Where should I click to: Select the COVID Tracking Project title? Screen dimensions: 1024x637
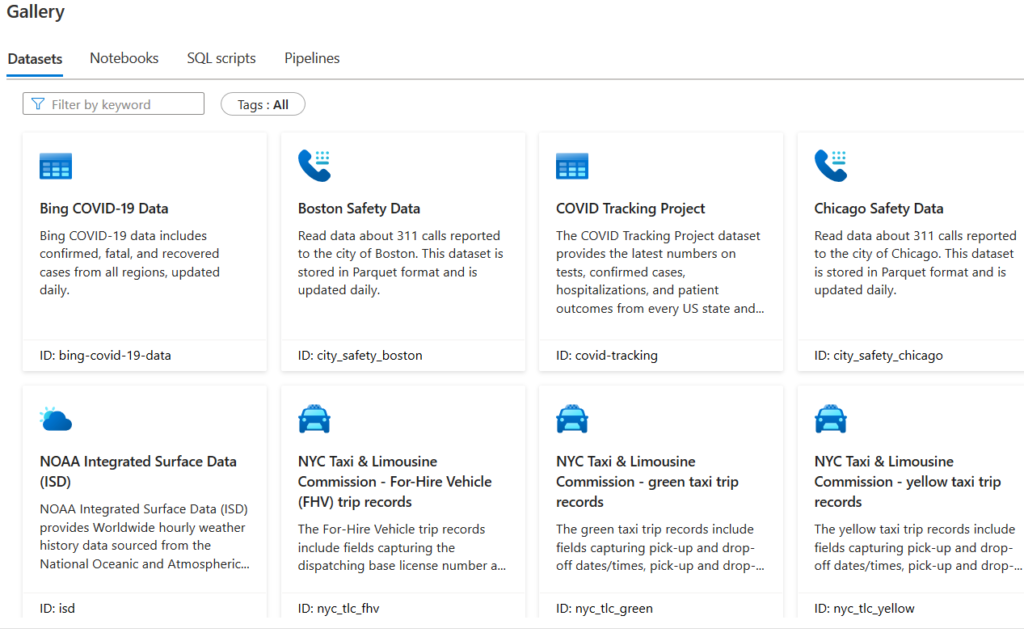tap(630, 208)
